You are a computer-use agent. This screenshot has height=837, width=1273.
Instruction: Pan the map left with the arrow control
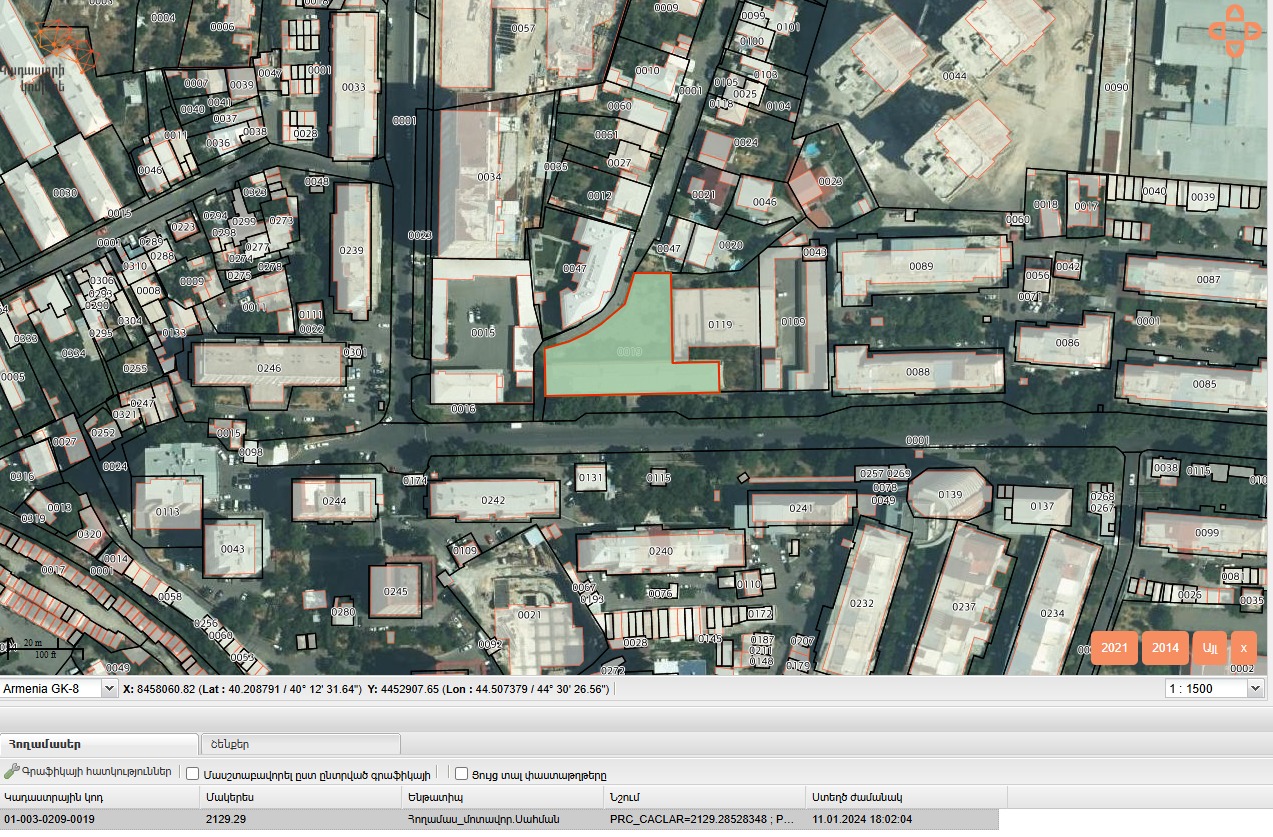coord(1217,30)
